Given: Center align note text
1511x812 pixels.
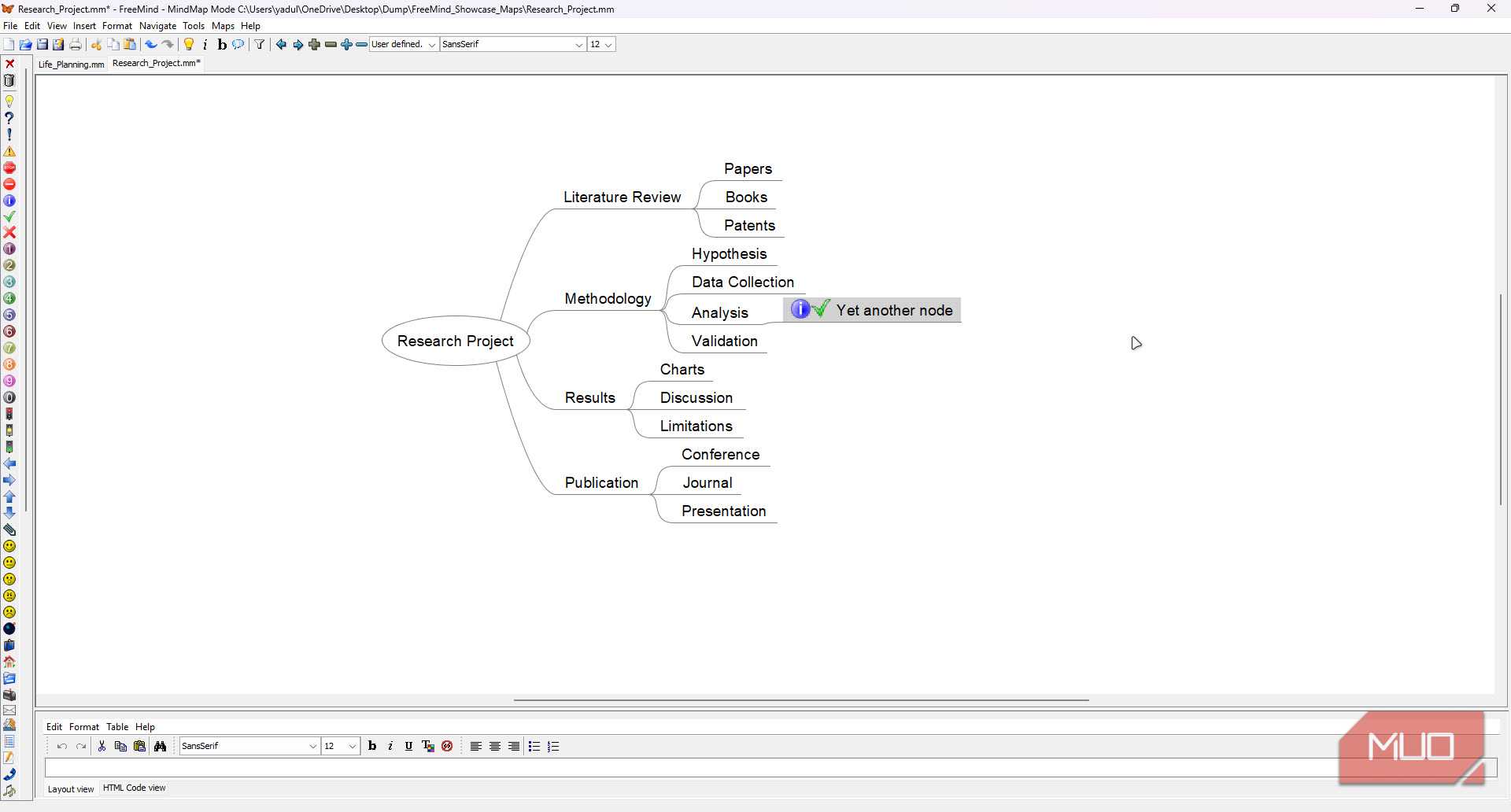Looking at the screenshot, I should [495, 747].
